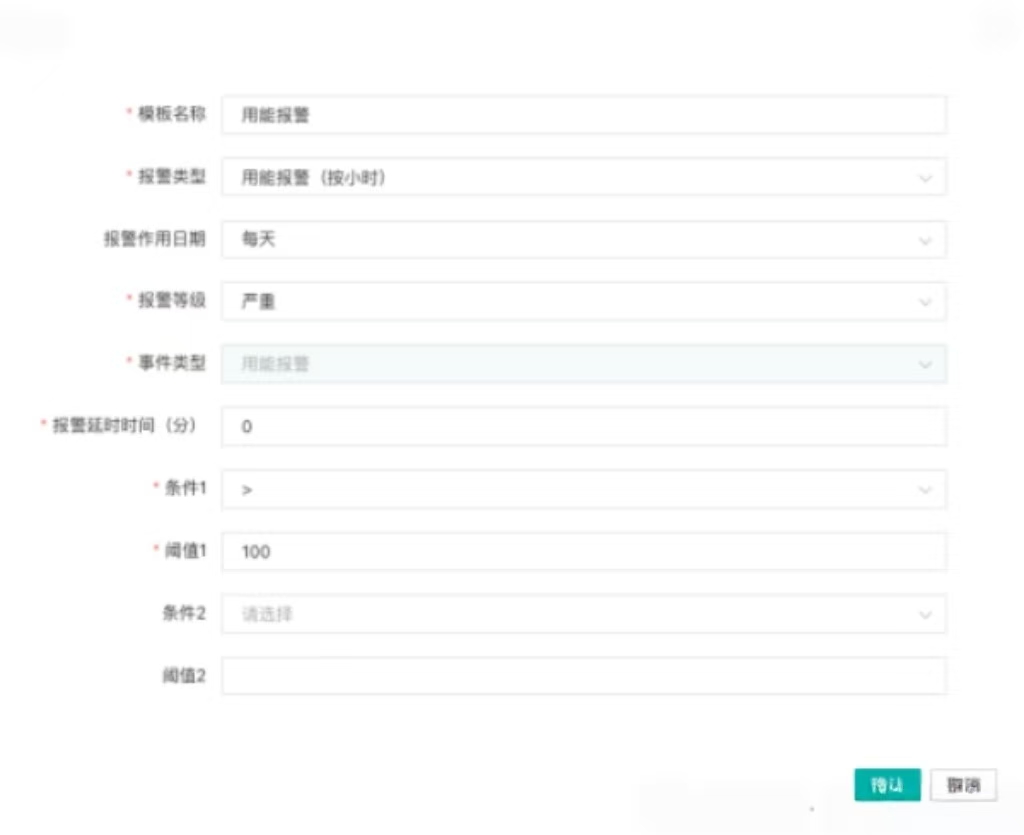Click the chevron arrow in 事件类型 field
This screenshot has width=1024, height=835.
pyautogui.click(x=925, y=365)
